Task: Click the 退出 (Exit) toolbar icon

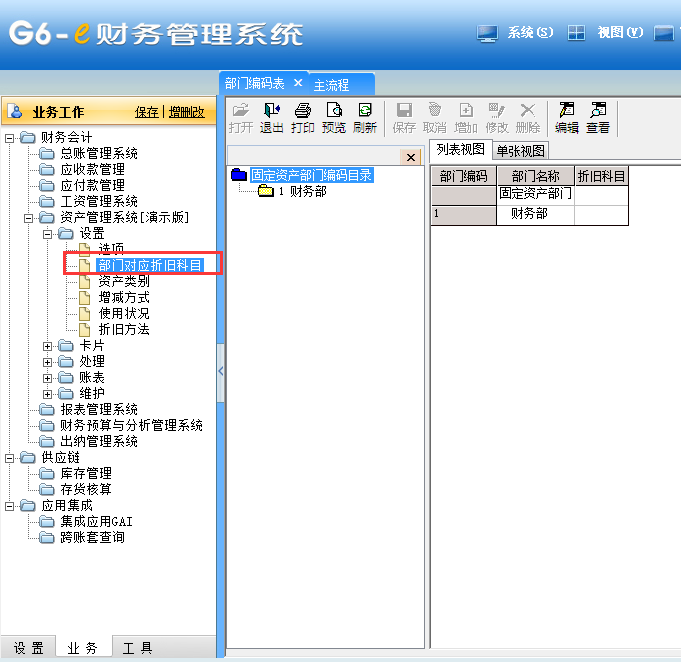Action: [272, 118]
